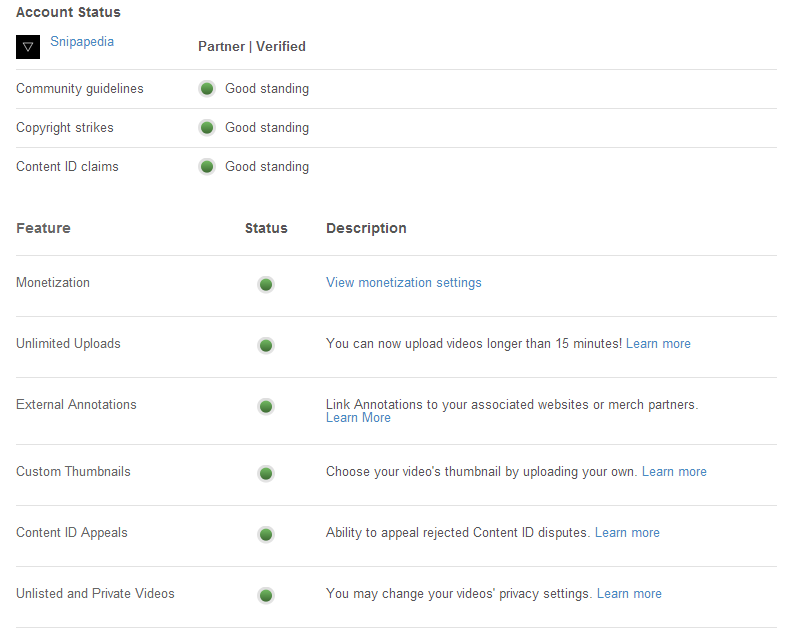Click Content ID Appeals green status indicator

click(266, 535)
